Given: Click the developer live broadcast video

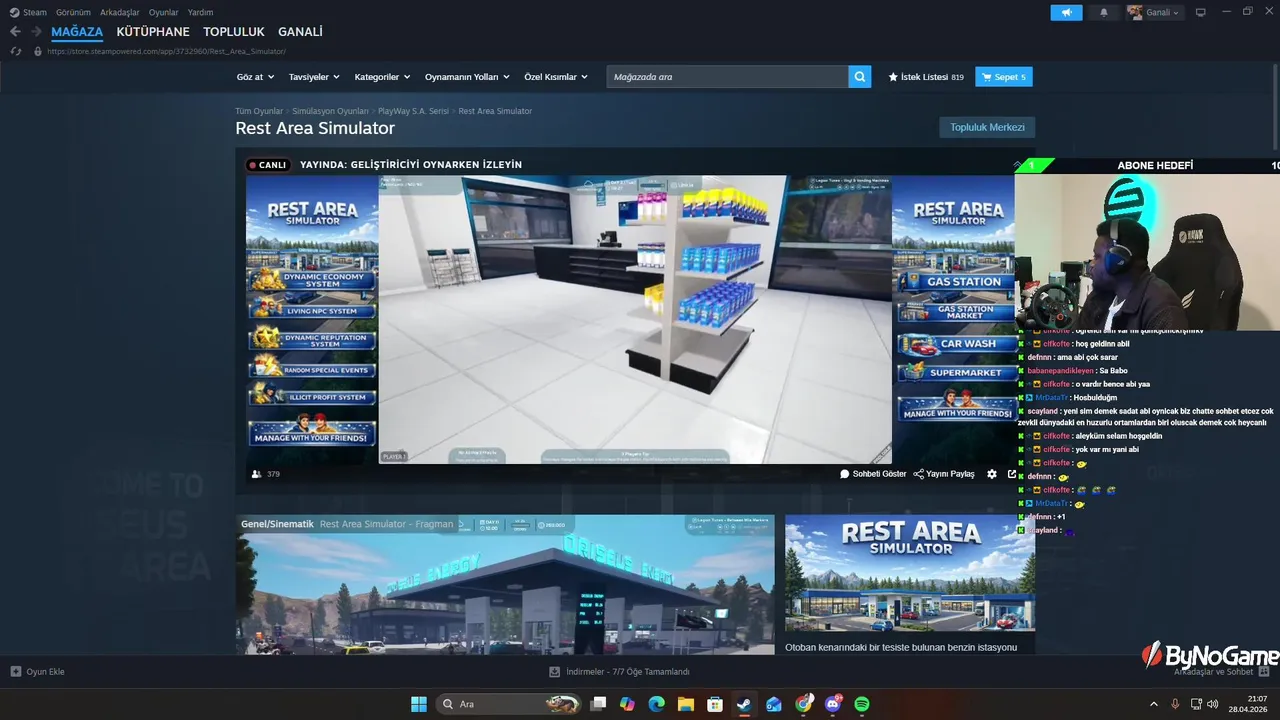Looking at the screenshot, I should click(x=635, y=319).
